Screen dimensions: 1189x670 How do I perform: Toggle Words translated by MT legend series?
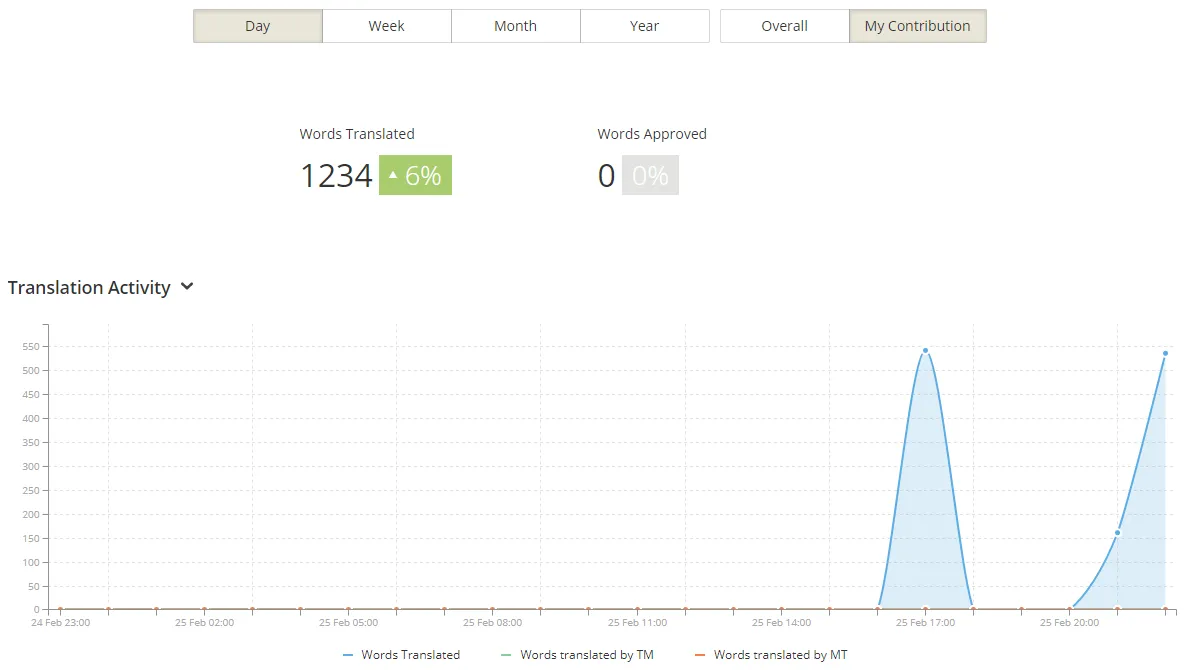771,655
